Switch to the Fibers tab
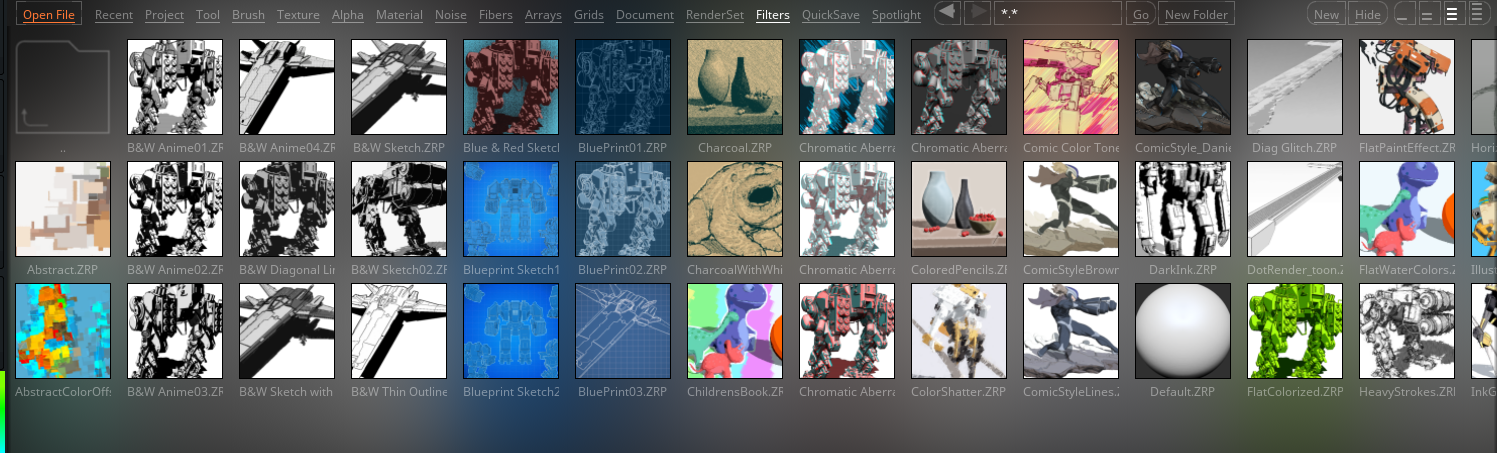This screenshot has width=1497, height=453. (x=497, y=15)
